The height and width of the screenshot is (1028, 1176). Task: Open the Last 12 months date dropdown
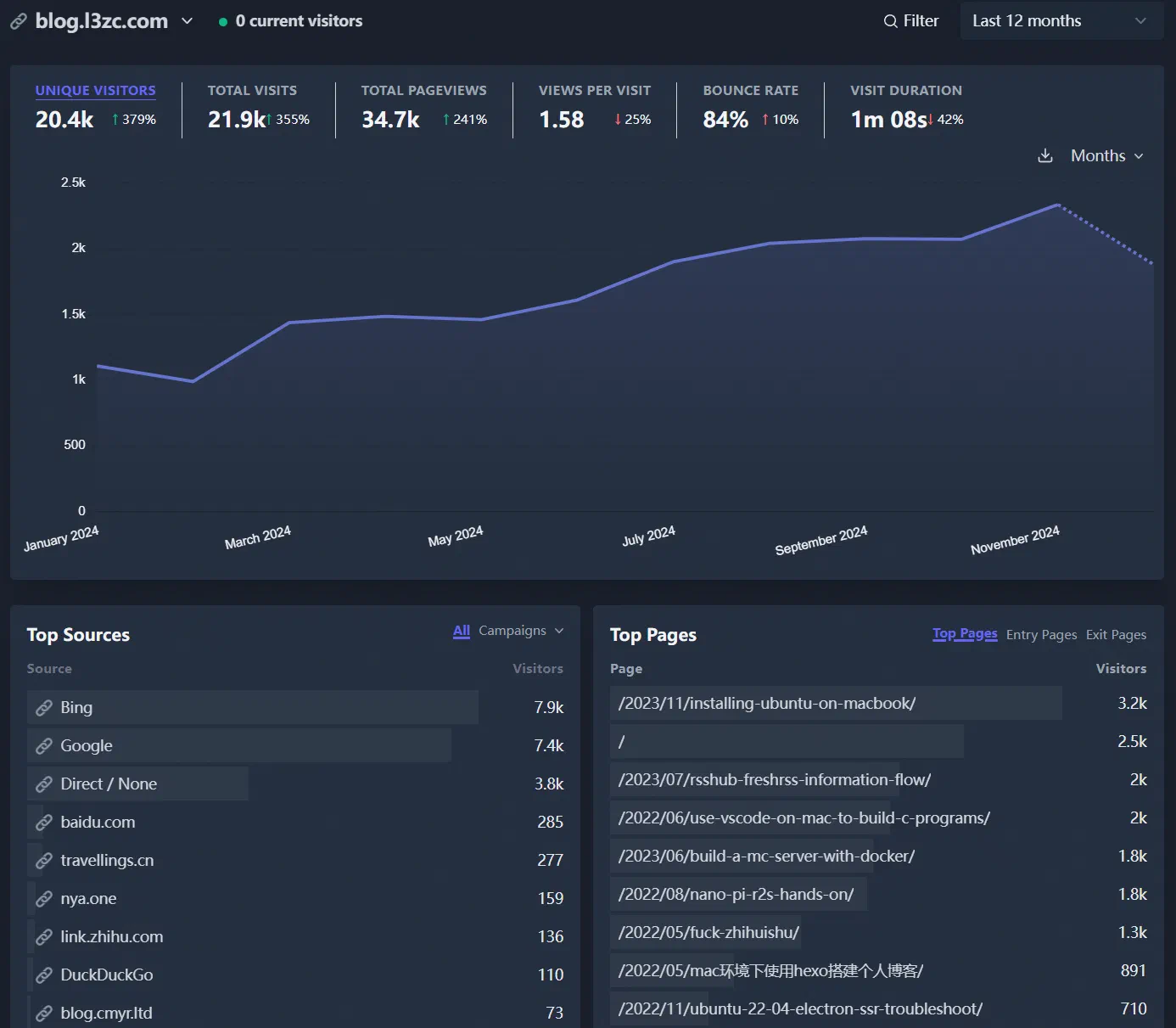[1058, 21]
